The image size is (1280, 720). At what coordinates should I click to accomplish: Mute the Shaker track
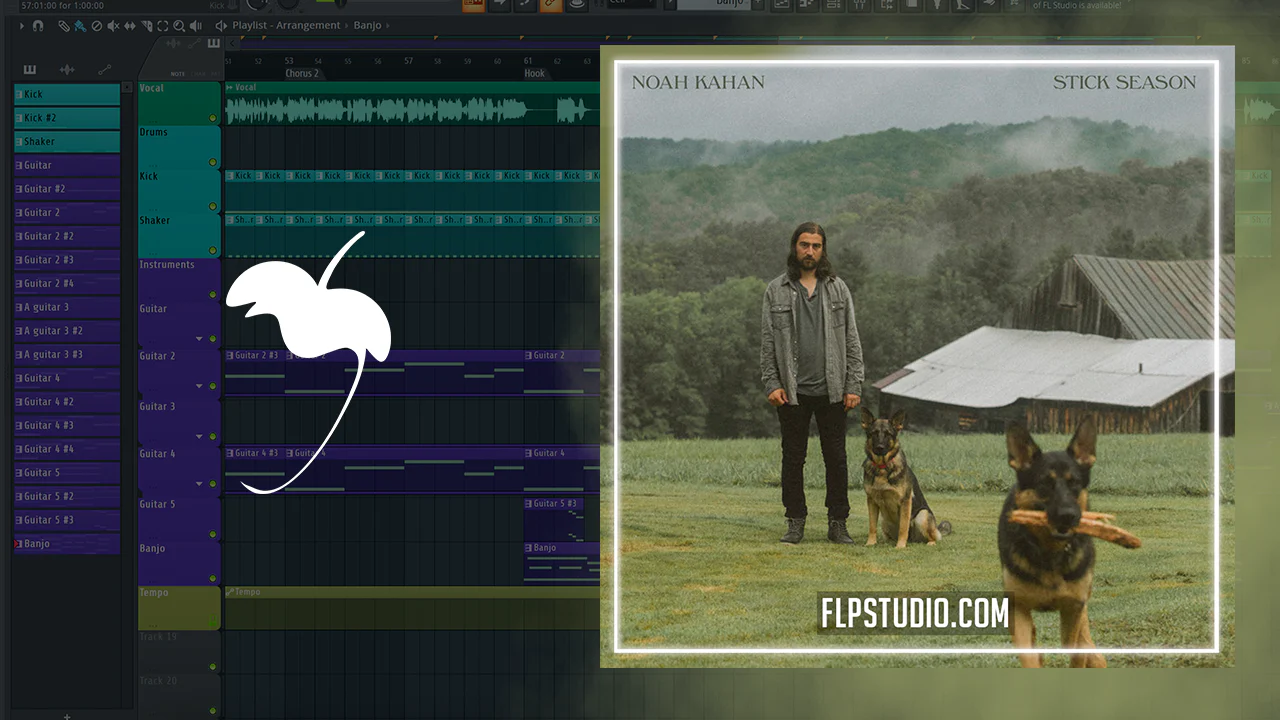[x=212, y=250]
